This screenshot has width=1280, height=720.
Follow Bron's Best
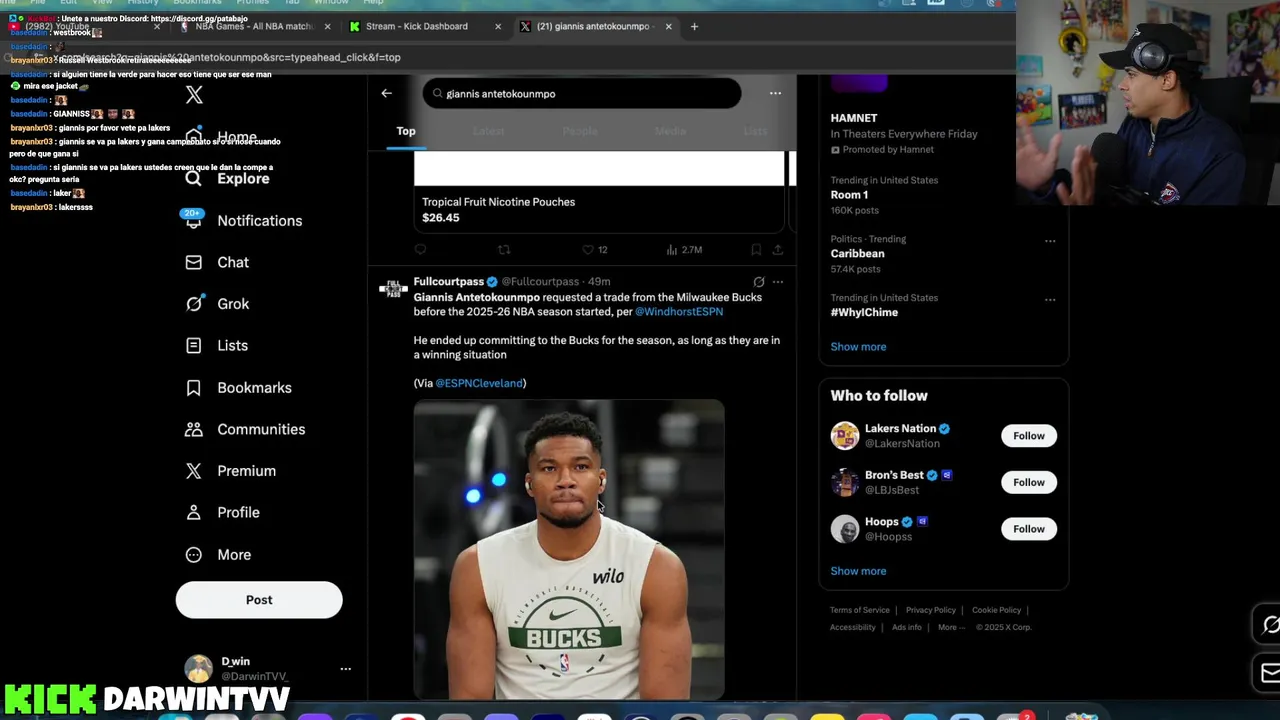pyautogui.click(x=1028, y=482)
